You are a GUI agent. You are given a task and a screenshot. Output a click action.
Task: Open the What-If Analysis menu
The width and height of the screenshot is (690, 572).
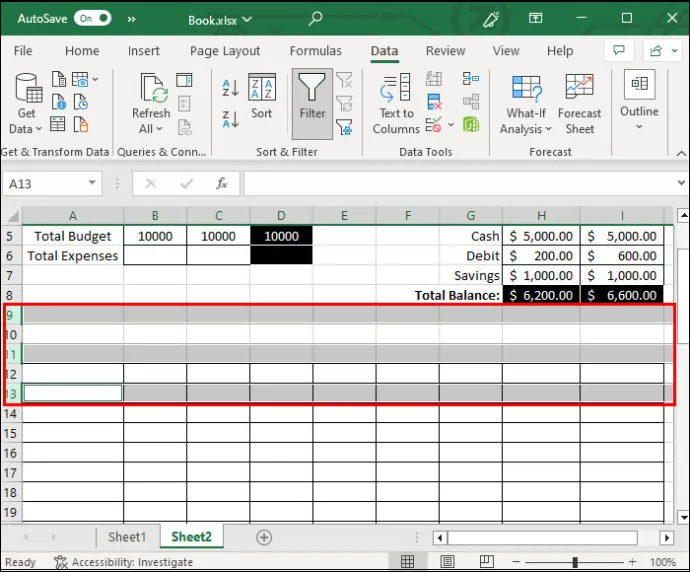(526, 104)
